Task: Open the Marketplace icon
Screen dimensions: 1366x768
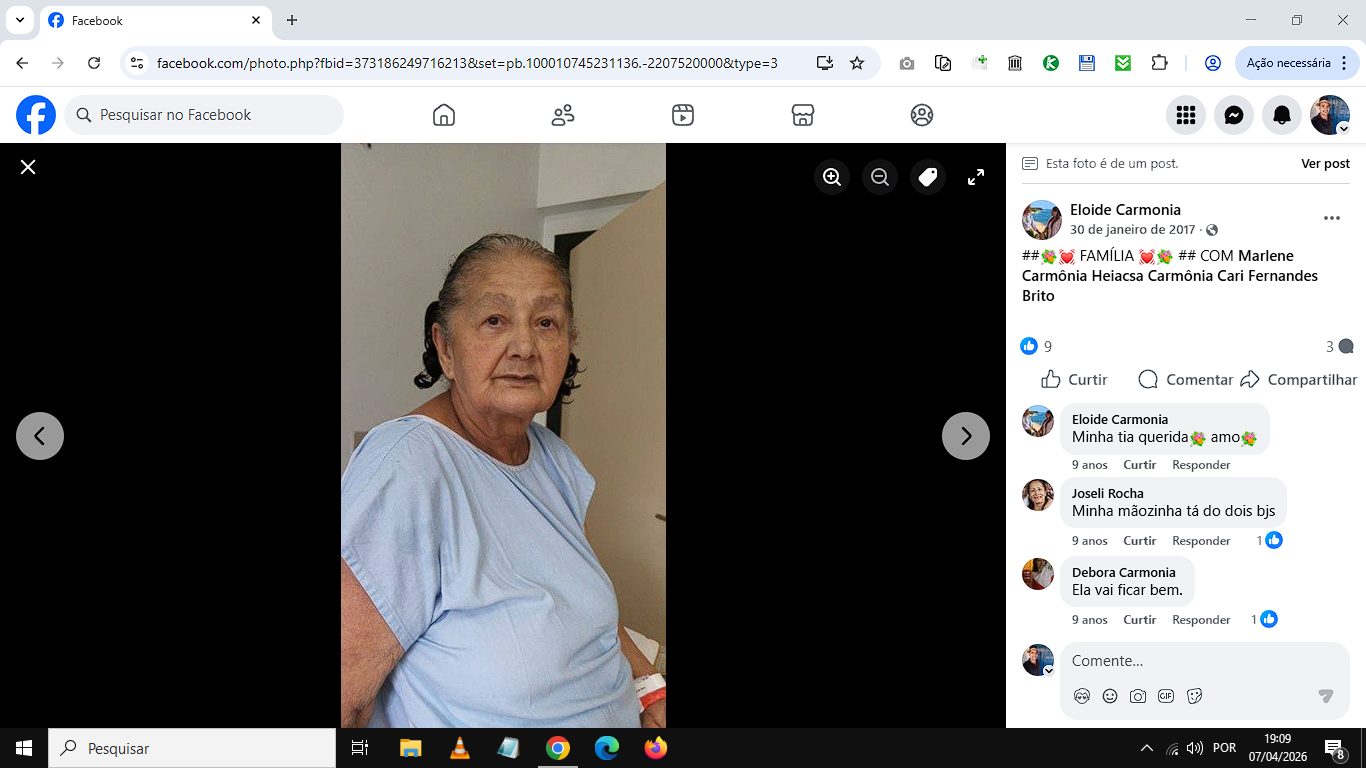Action: pos(802,115)
